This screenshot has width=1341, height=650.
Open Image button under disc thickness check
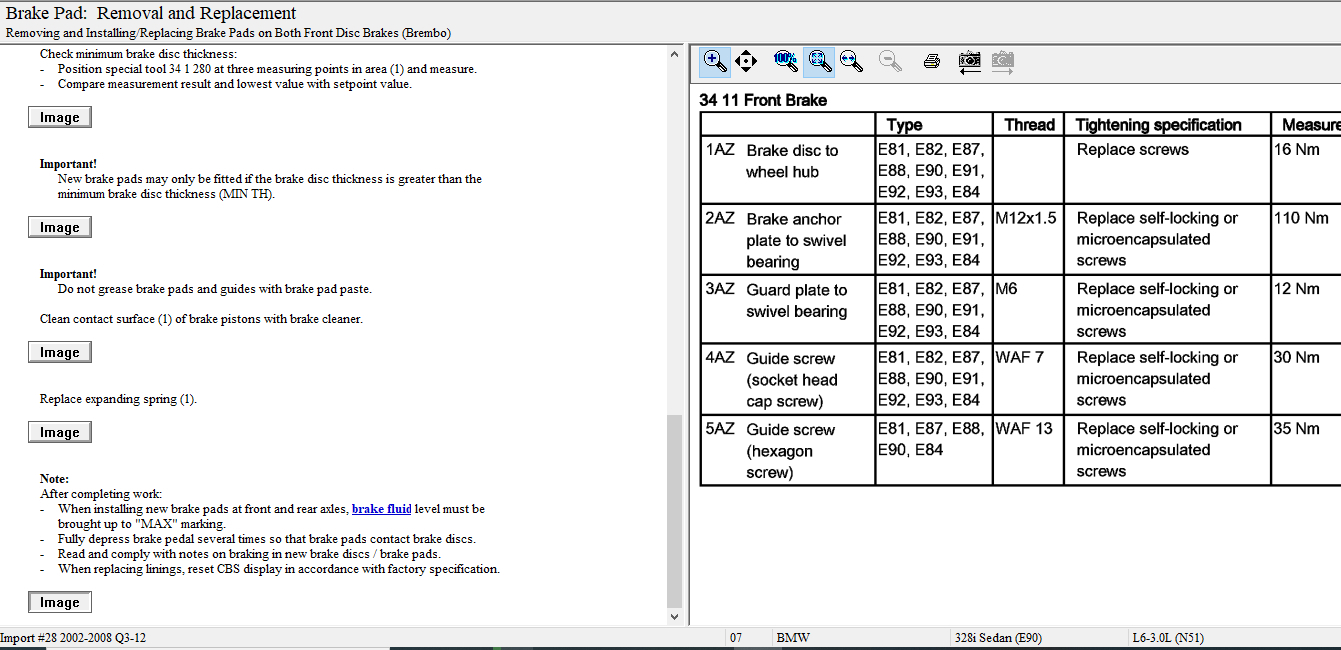60,117
